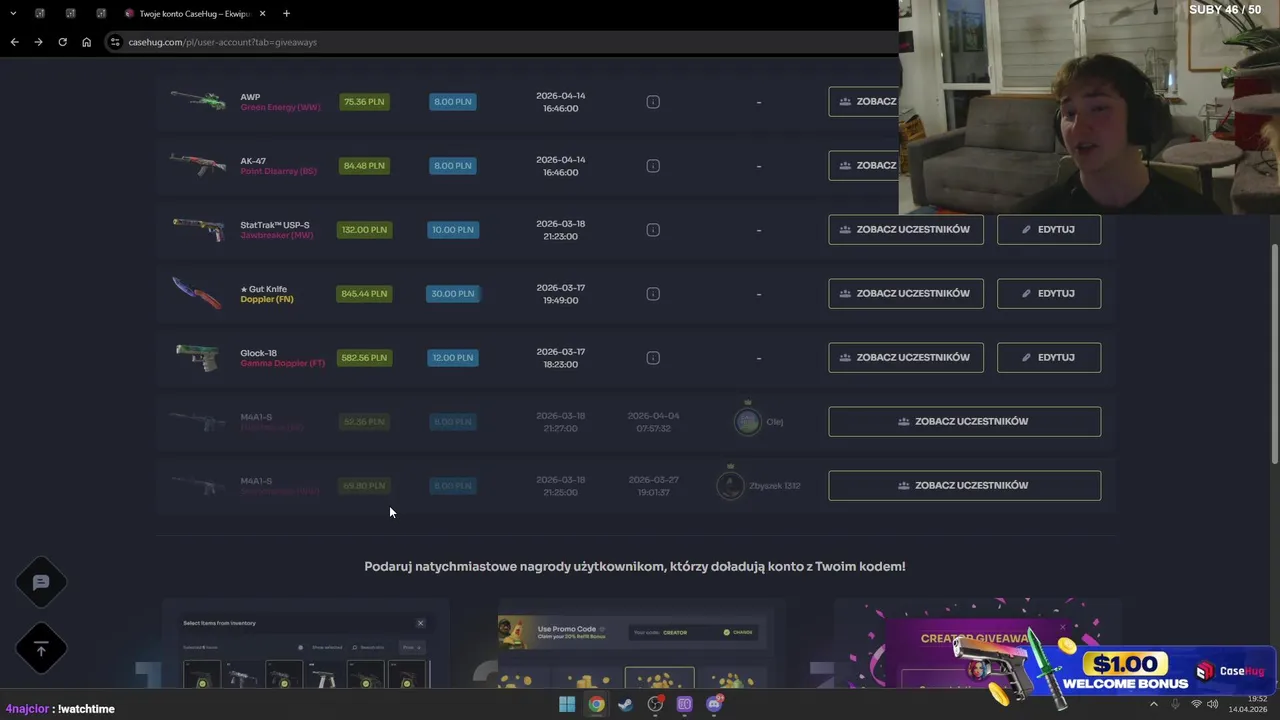This screenshot has width=1280, height=720.
Task: Go back in browser history
Action: 14,42
